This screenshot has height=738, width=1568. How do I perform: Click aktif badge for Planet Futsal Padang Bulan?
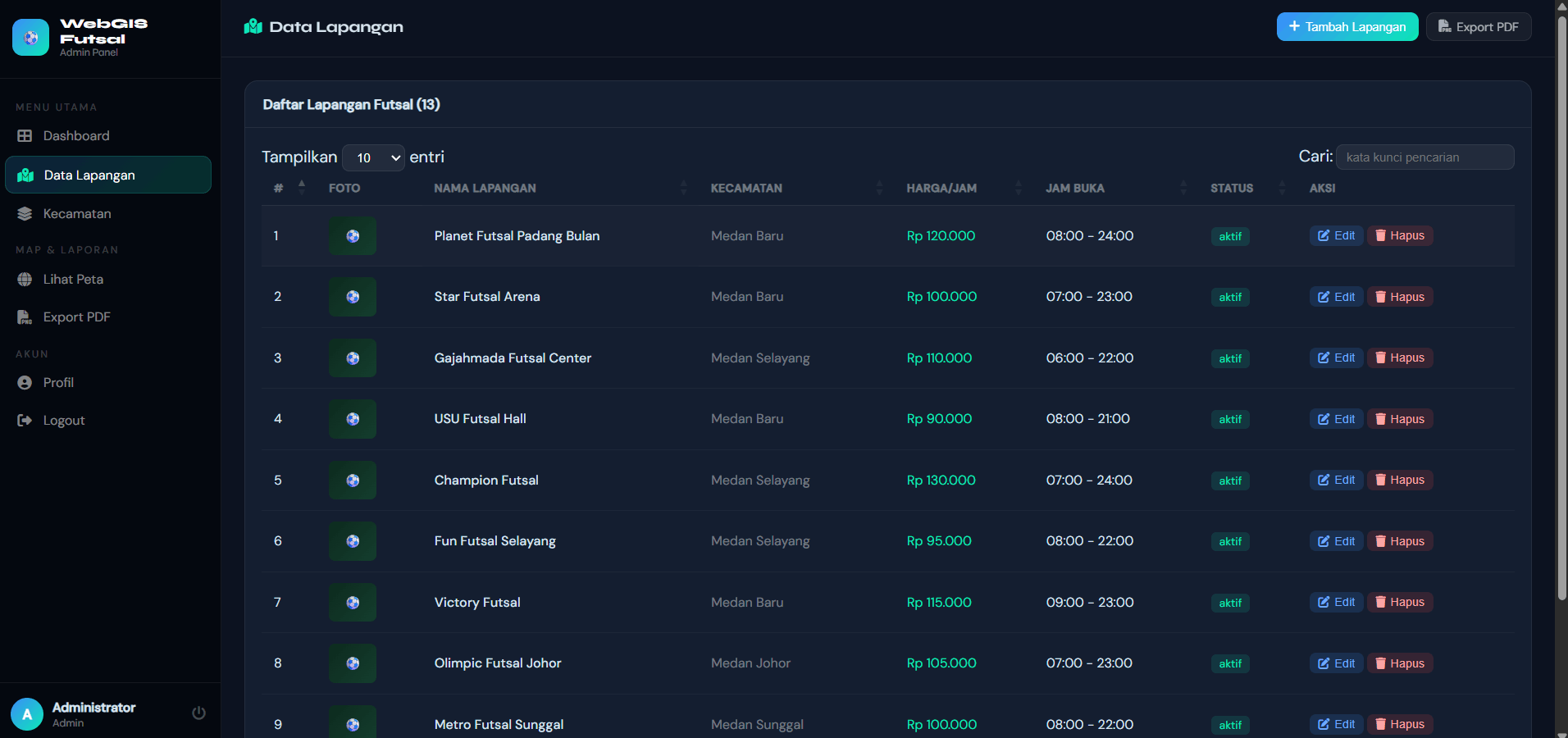[1230, 236]
